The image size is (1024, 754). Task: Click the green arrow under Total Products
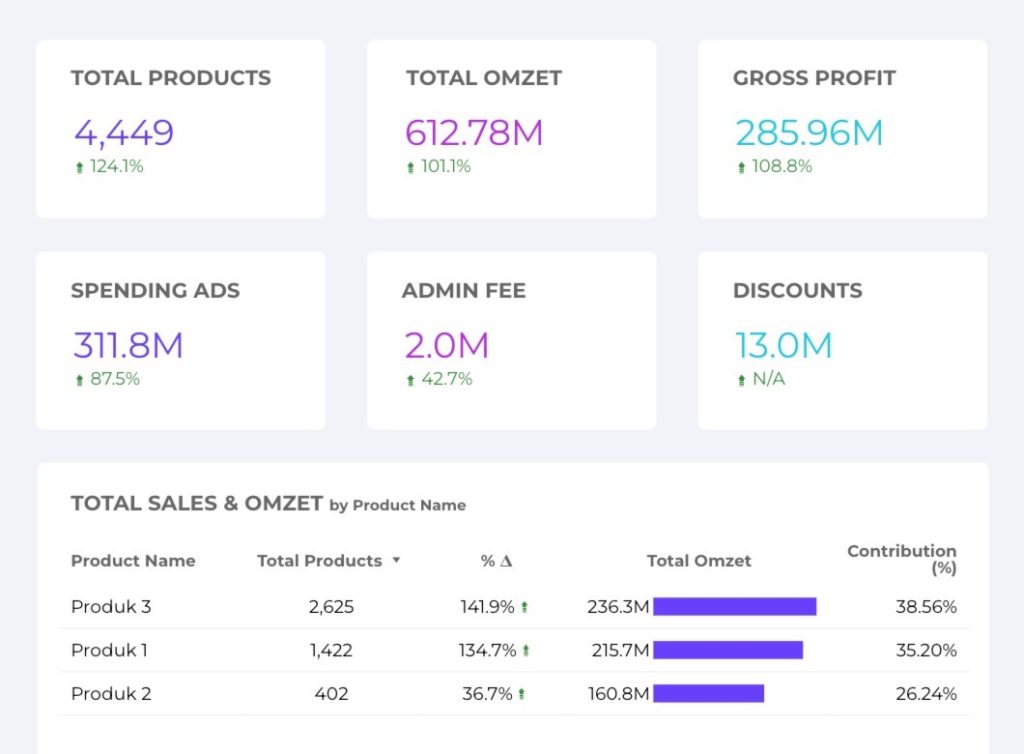[x=80, y=168]
